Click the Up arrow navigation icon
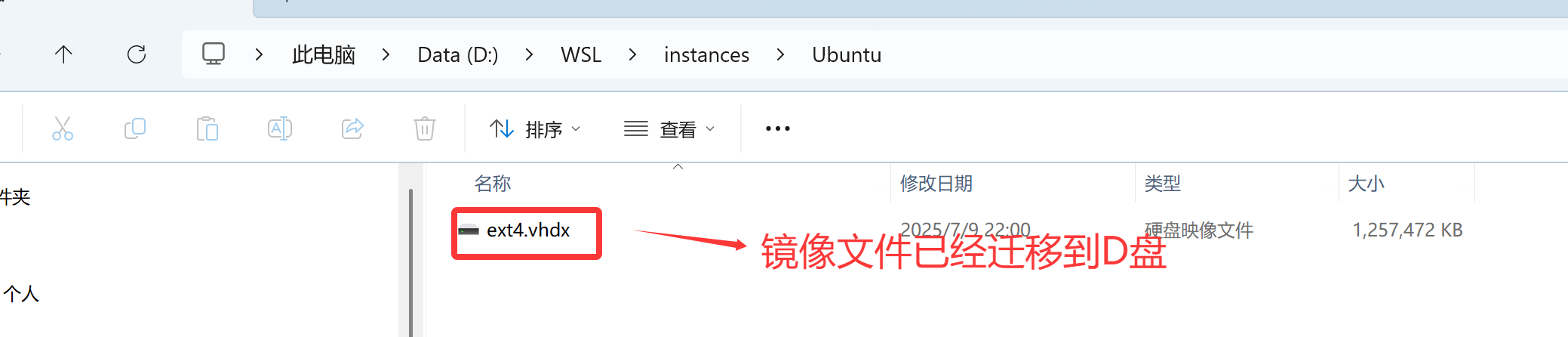Viewport: 1568px width, 337px height. (63, 54)
